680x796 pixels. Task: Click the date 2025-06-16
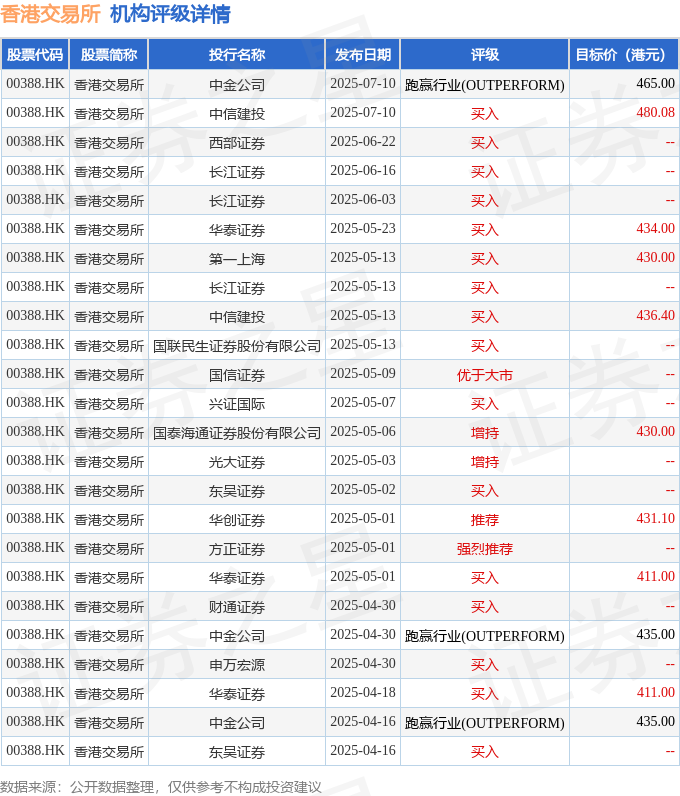363,170
